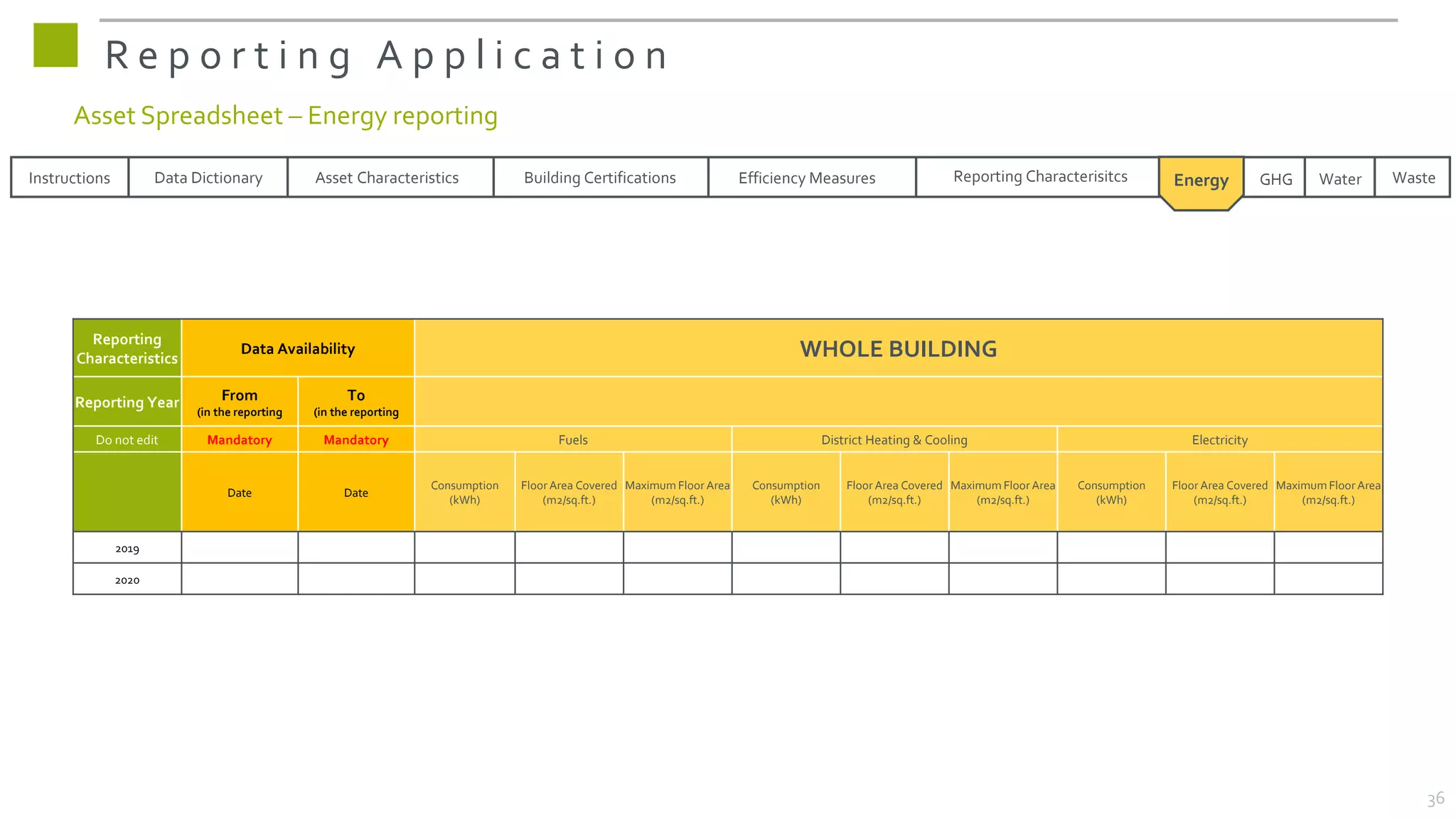
Task: Click the Mandatory label under To
Action: click(x=356, y=439)
